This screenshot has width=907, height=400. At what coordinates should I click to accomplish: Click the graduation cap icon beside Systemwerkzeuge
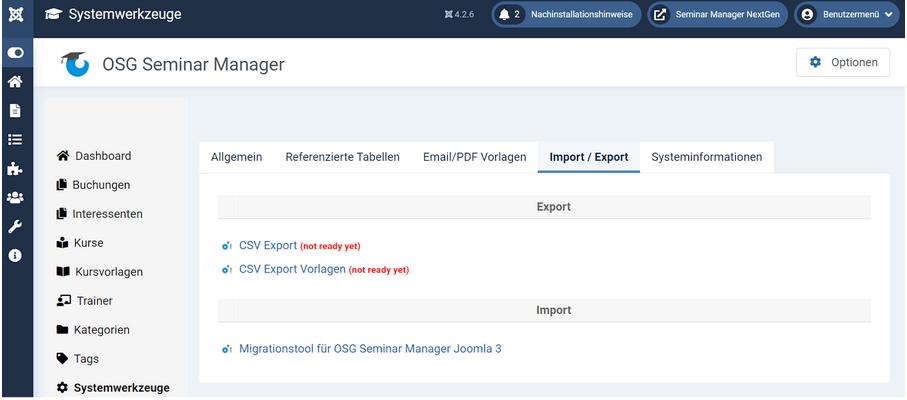[54, 14]
